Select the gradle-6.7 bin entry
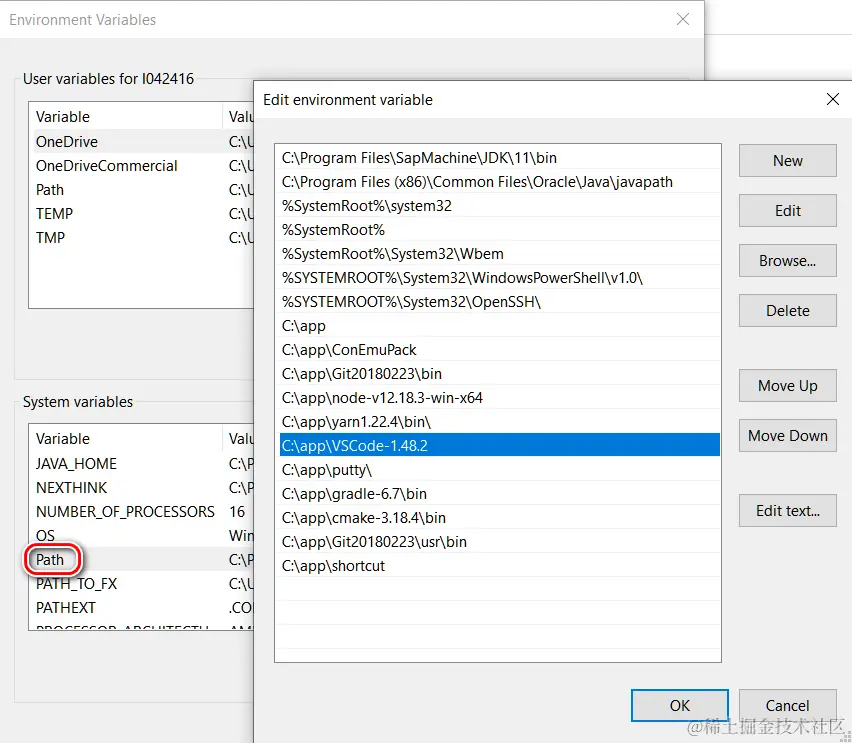Viewport: 852px width, 743px height. [x=499, y=494]
